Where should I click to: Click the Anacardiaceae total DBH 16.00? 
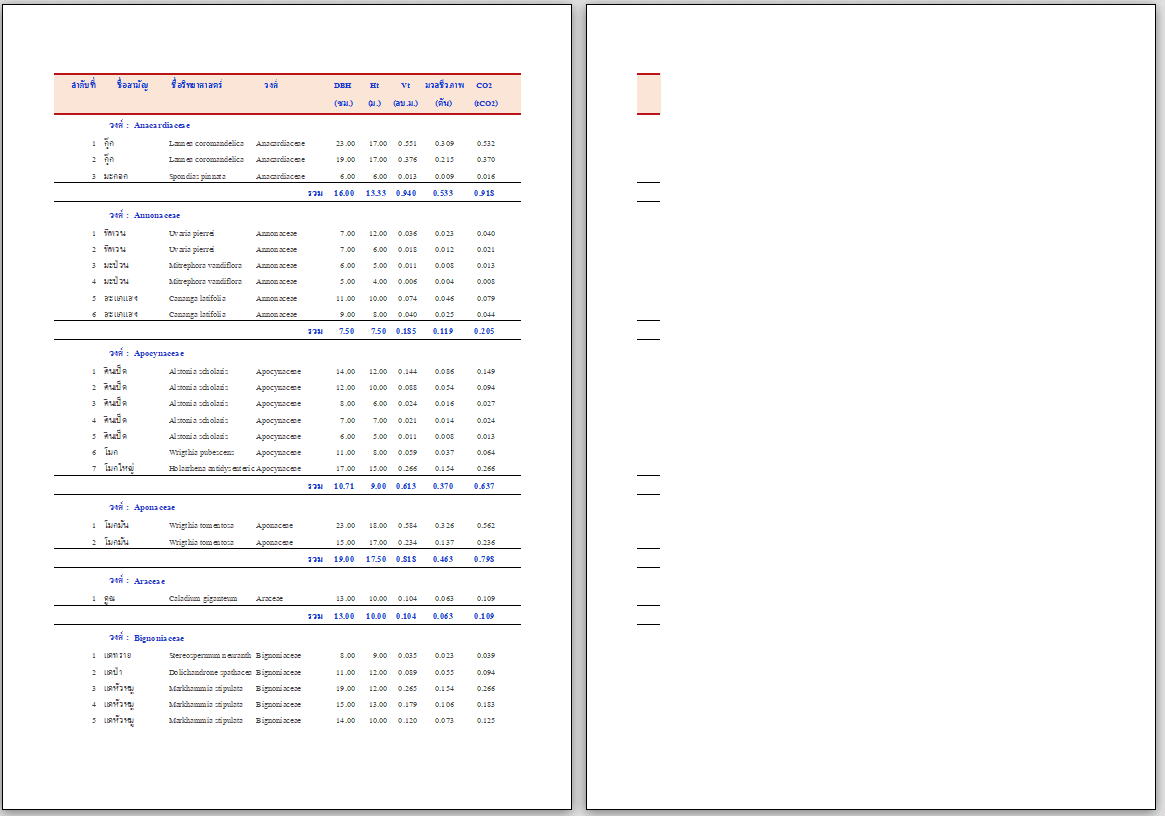(x=344, y=193)
